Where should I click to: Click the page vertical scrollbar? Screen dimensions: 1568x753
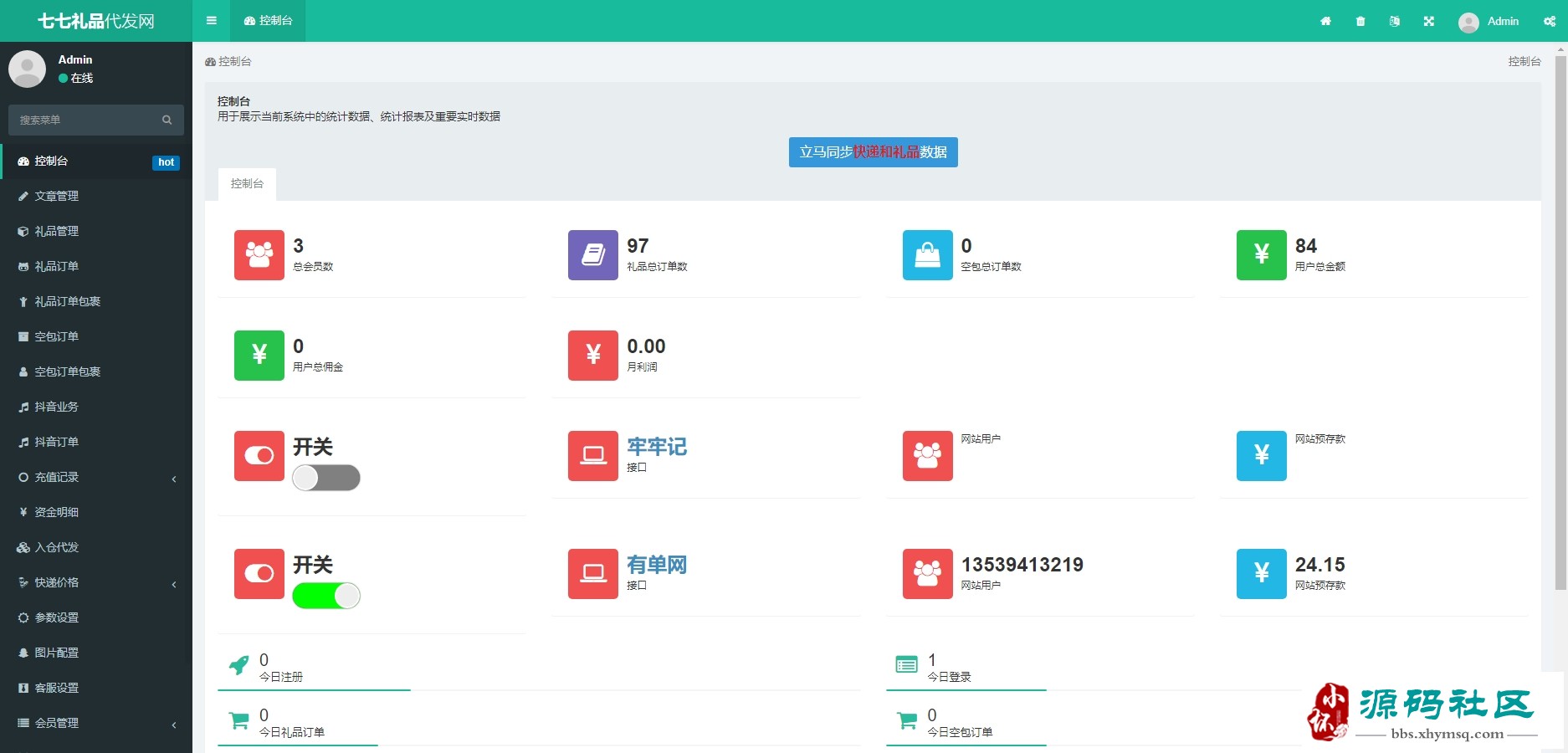1560,318
